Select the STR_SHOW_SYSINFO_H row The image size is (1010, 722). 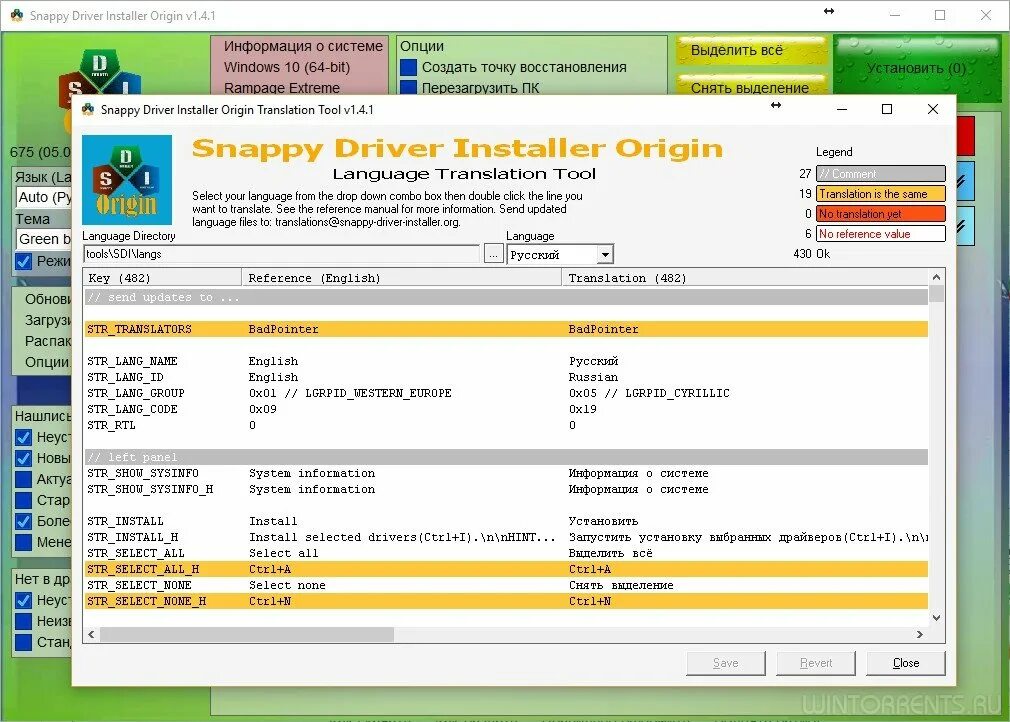point(506,489)
